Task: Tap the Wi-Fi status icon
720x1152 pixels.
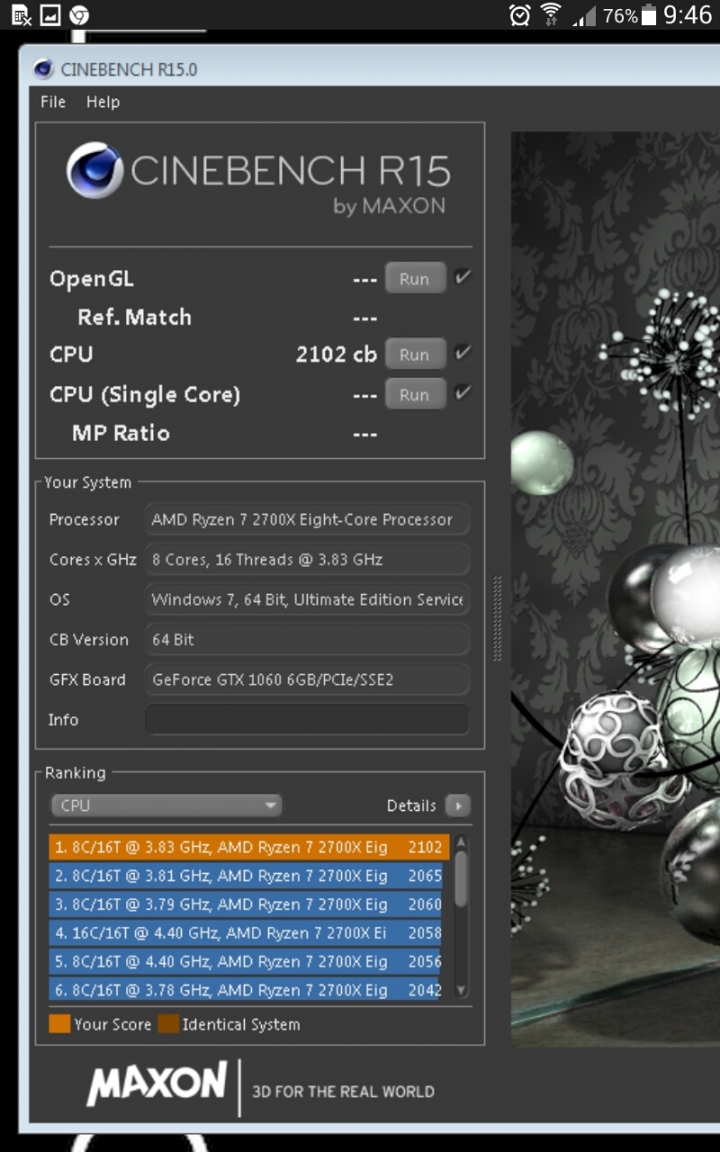Action: click(x=550, y=15)
